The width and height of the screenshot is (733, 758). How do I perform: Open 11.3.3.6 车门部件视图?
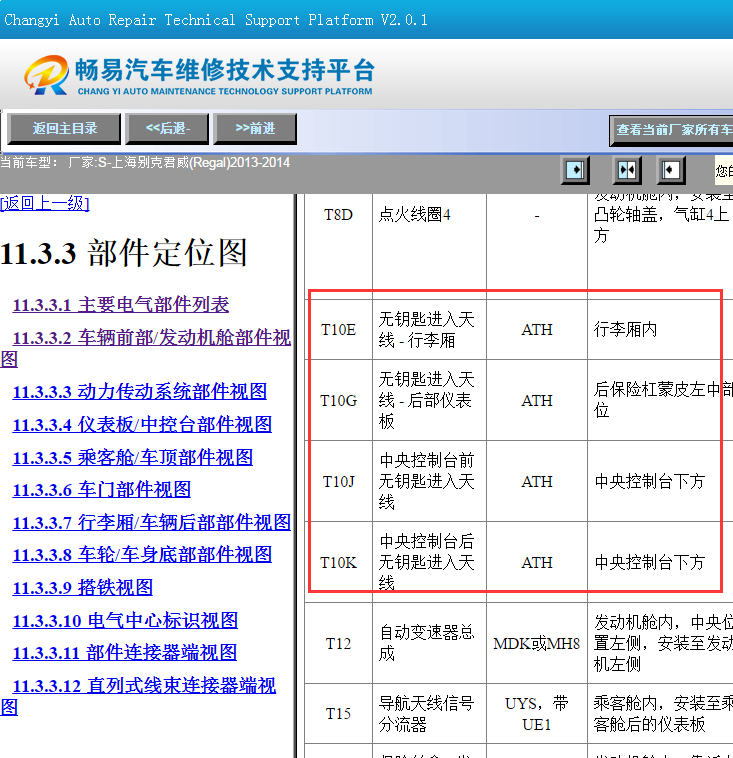click(102, 490)
